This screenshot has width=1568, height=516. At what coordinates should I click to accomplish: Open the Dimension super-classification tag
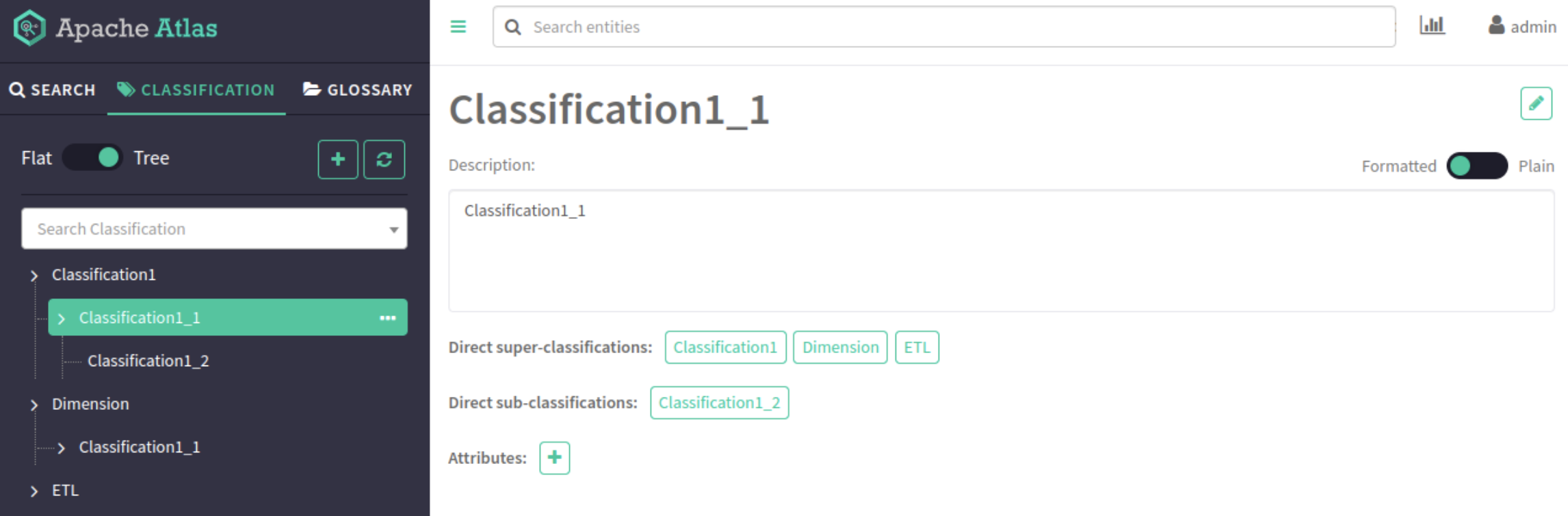(839, 348)
